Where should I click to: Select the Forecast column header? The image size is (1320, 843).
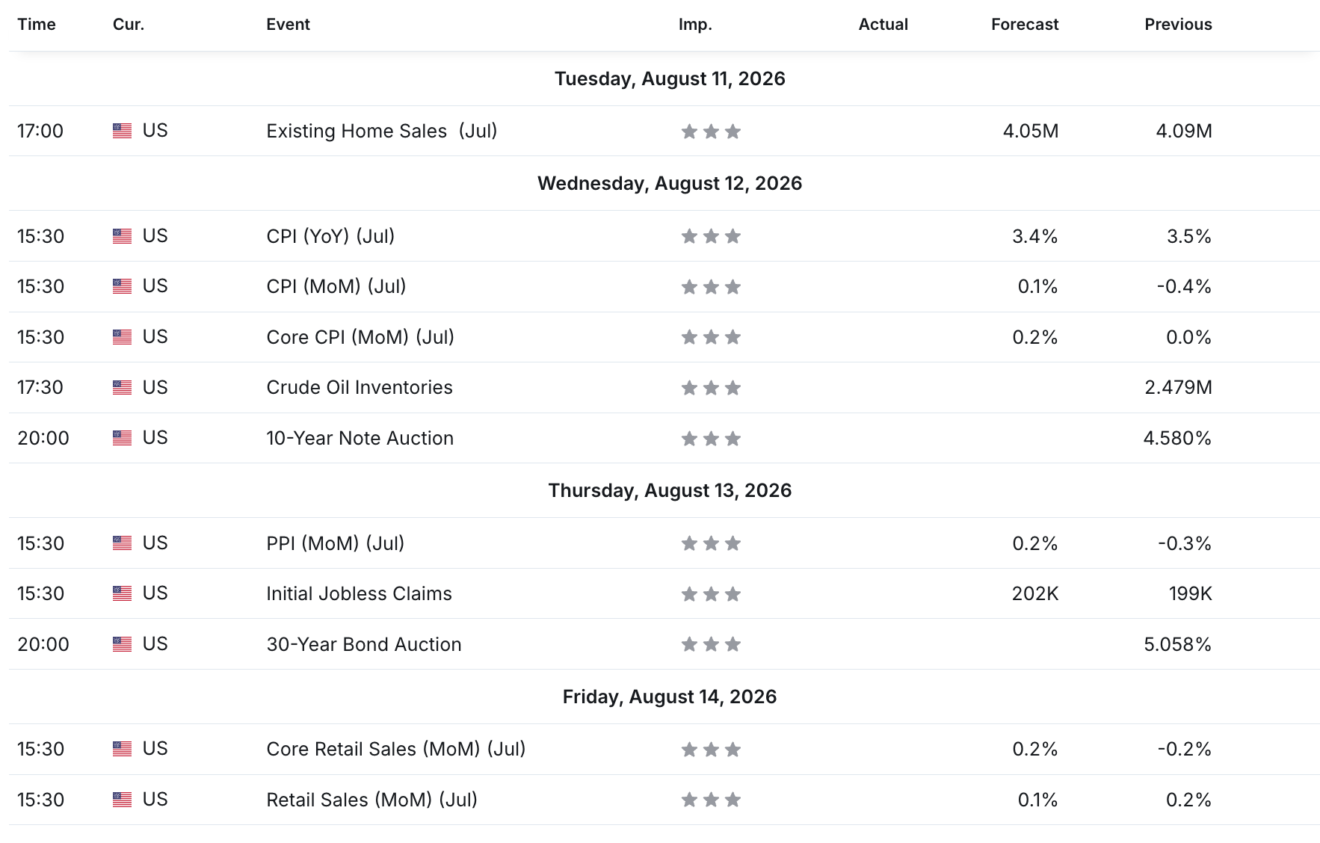click(x=1025, y=24)
